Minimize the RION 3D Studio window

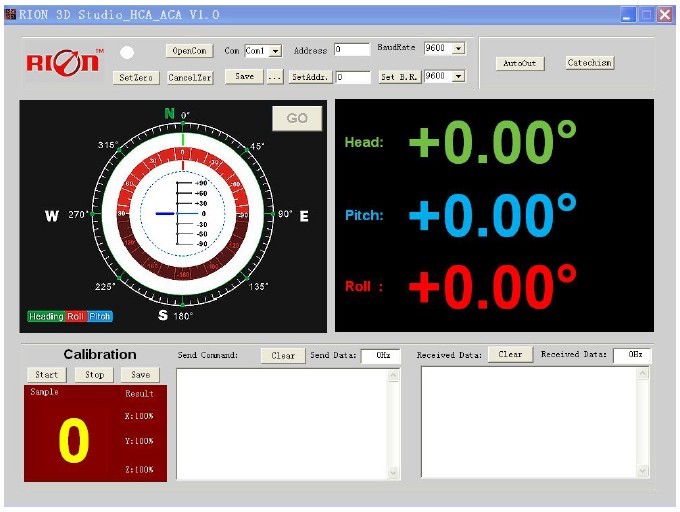pyautogui.click(x=627, y=15)
